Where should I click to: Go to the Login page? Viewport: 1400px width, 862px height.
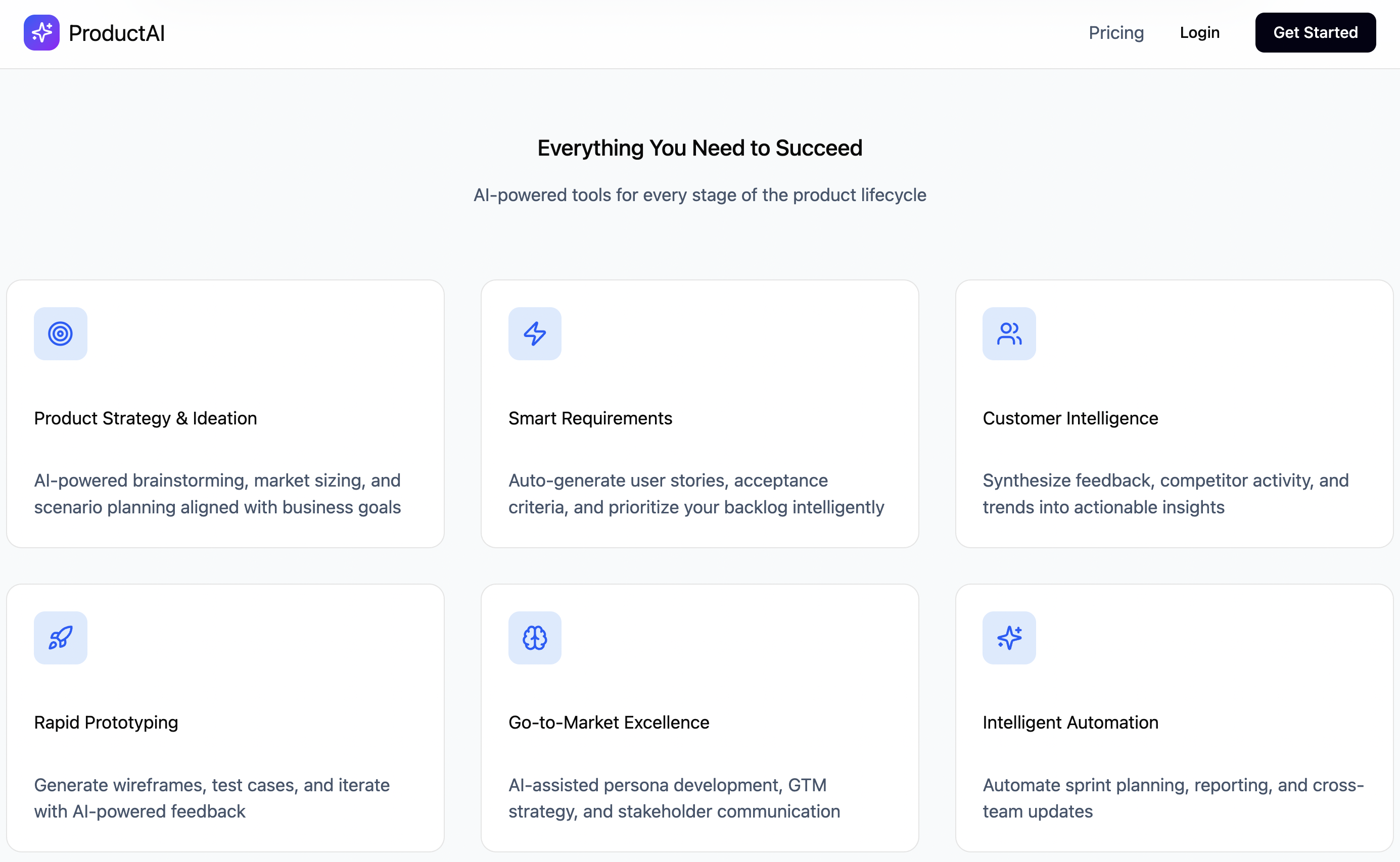tap(1199, 32)
